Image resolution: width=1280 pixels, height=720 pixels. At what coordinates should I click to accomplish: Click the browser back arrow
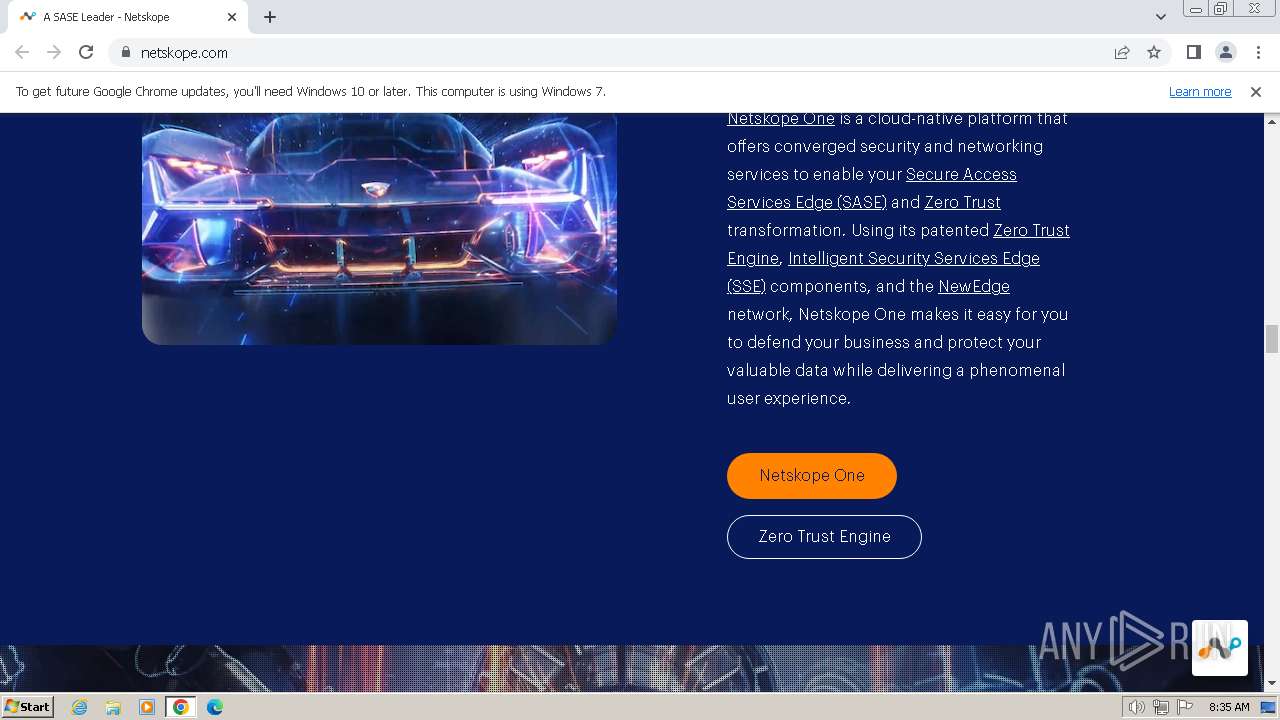(x=22, y=52)
